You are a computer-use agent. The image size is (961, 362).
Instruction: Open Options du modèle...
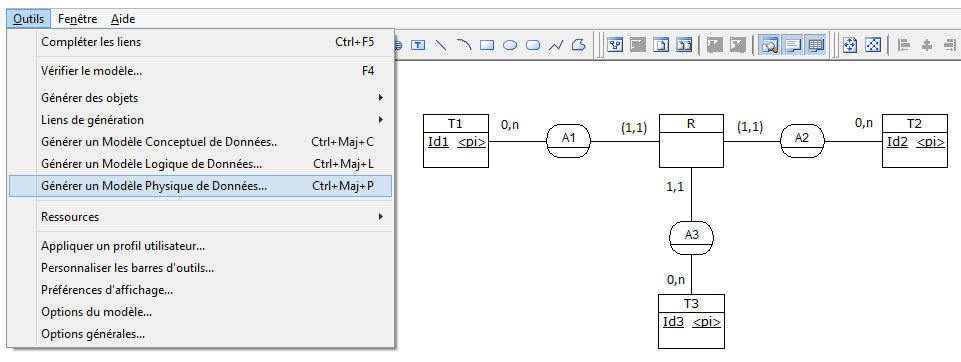tap(200, 312)
